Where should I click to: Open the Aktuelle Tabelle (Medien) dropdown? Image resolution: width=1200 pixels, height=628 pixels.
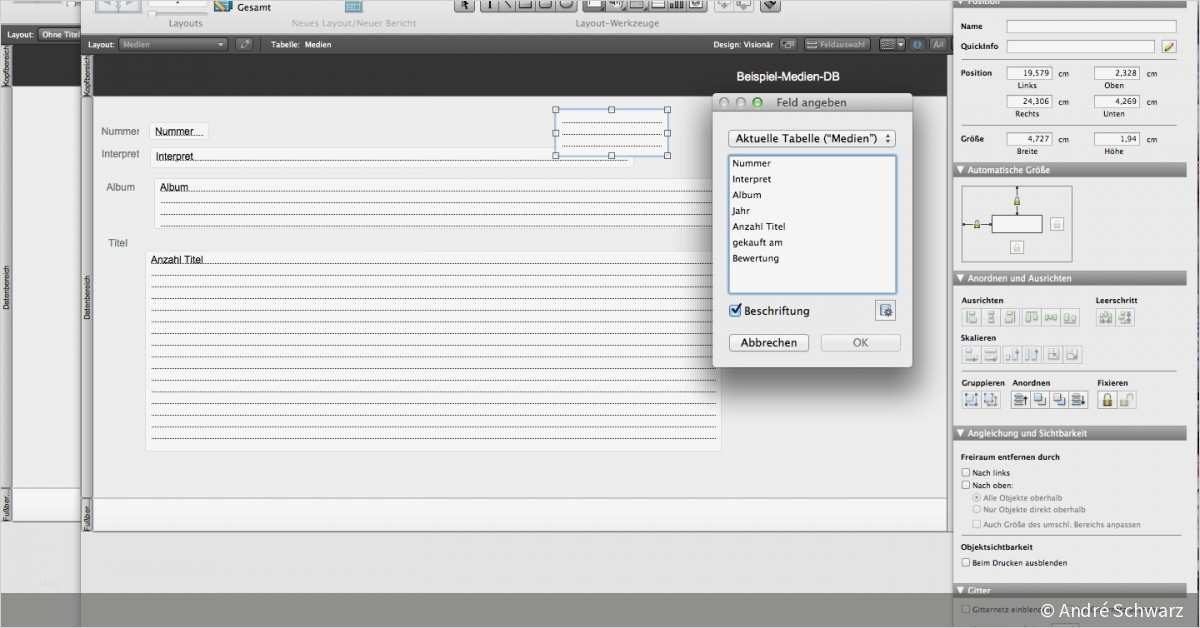click(811, 138)
